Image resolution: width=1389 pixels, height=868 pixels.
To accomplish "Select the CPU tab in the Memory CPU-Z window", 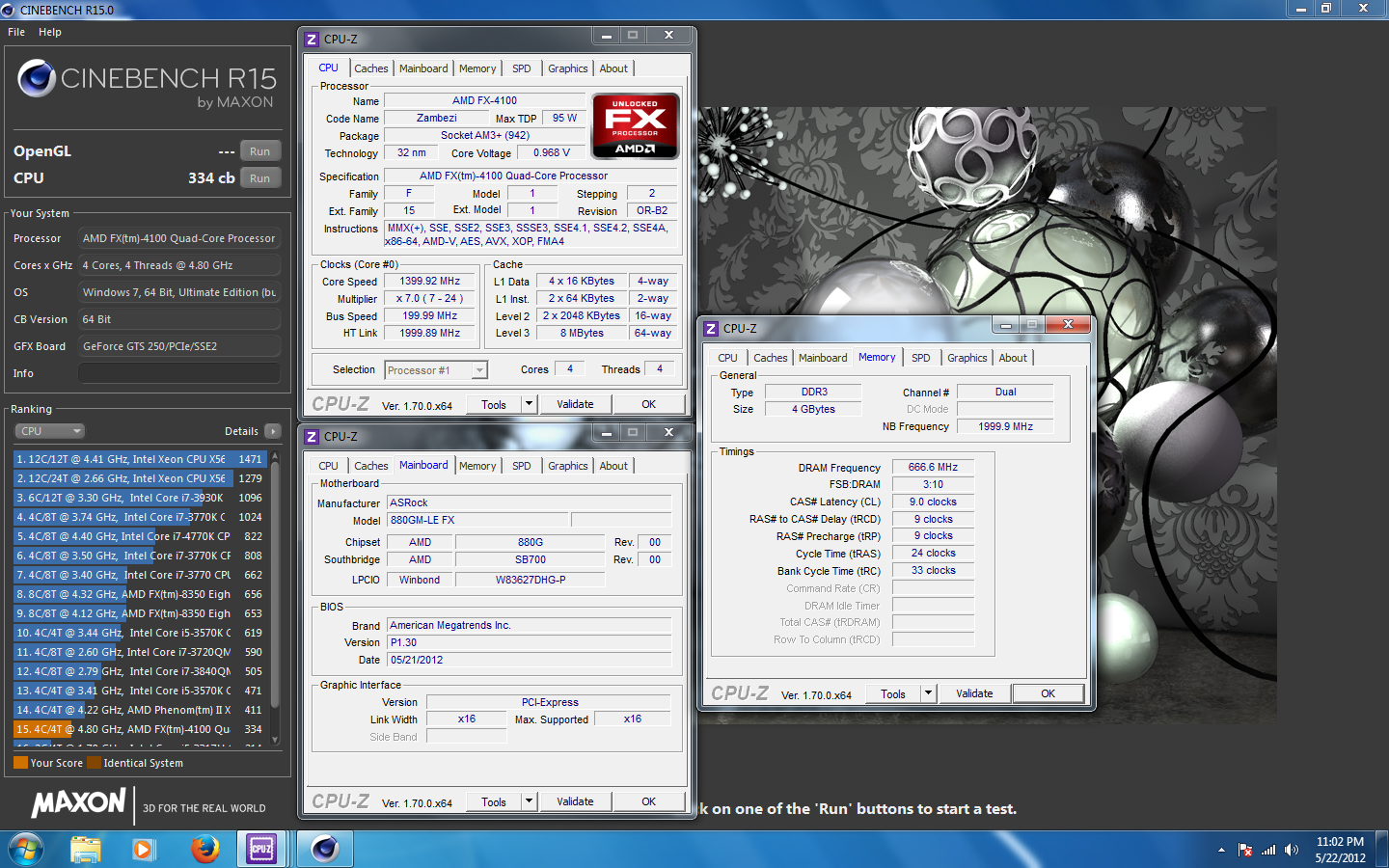I will point(727,358).
